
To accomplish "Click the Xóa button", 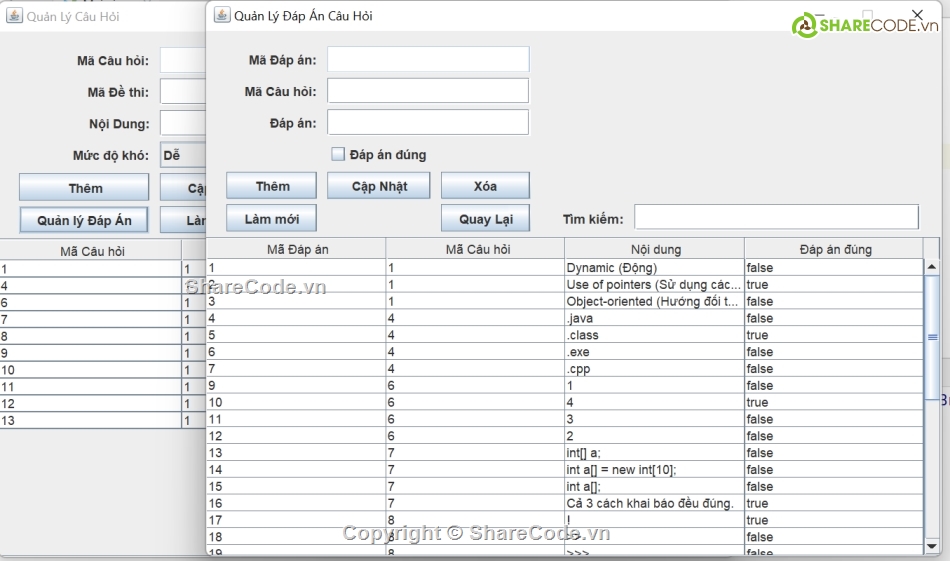I will tap(485, 186).
